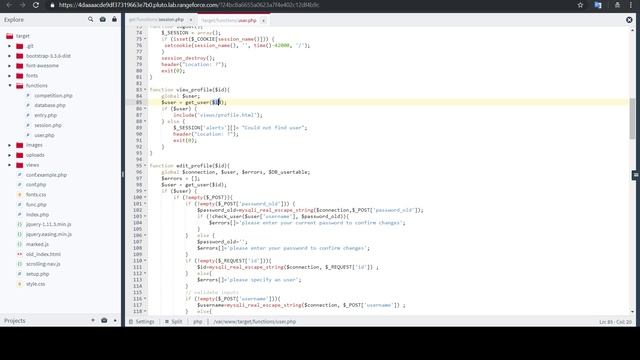Click file path /var/www/target/functions/user.php
The height and width of the screenshot is (360, 640).
pyautogui.click(x=255, y=322)
